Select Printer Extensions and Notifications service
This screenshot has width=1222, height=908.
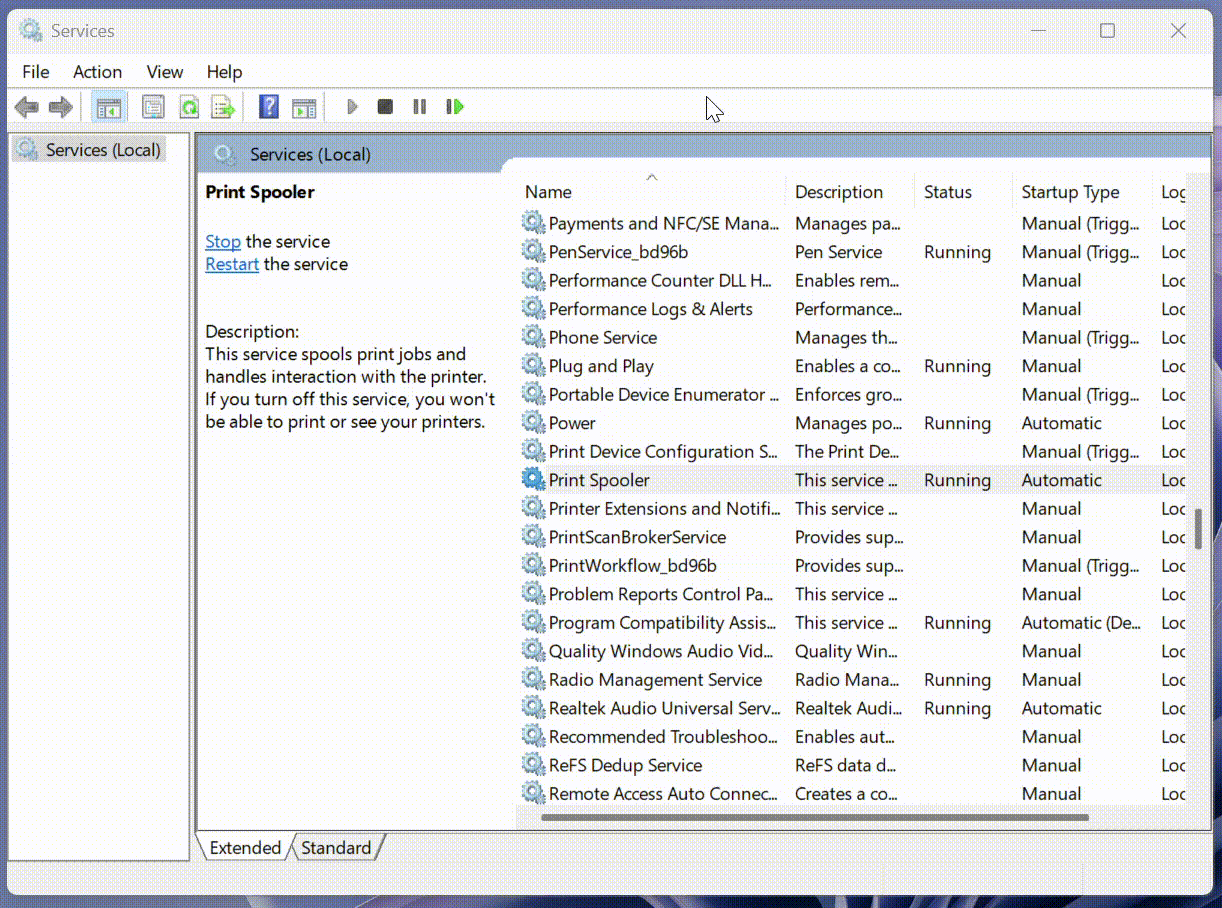(x=664, y=509)
